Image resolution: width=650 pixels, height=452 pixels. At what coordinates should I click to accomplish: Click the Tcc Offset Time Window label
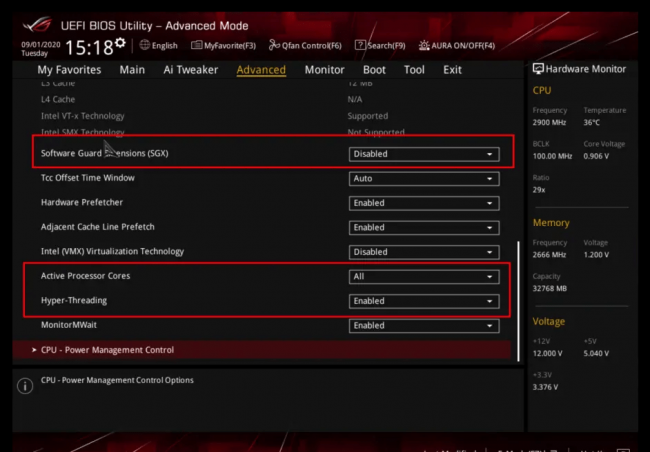click(x=87, y=178)
